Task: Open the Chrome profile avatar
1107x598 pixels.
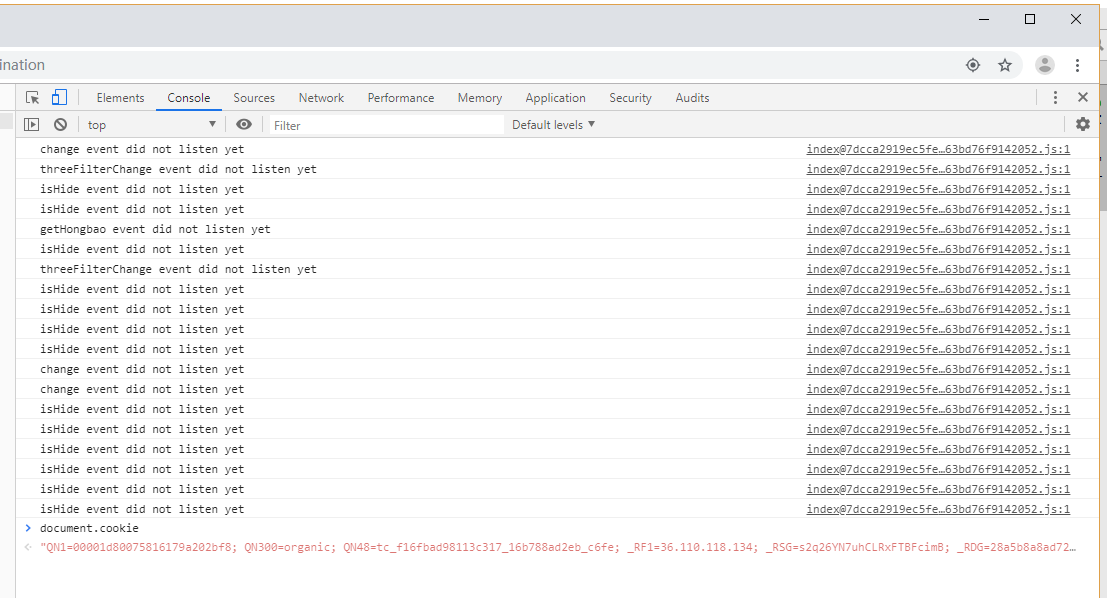Action: pos(1045,65)
